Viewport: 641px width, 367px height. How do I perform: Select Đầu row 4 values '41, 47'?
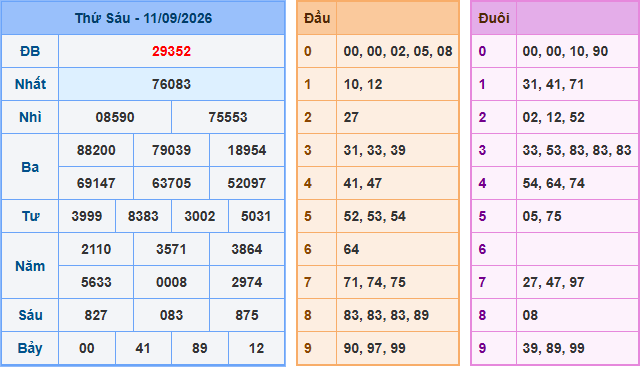tap(363, 183)
